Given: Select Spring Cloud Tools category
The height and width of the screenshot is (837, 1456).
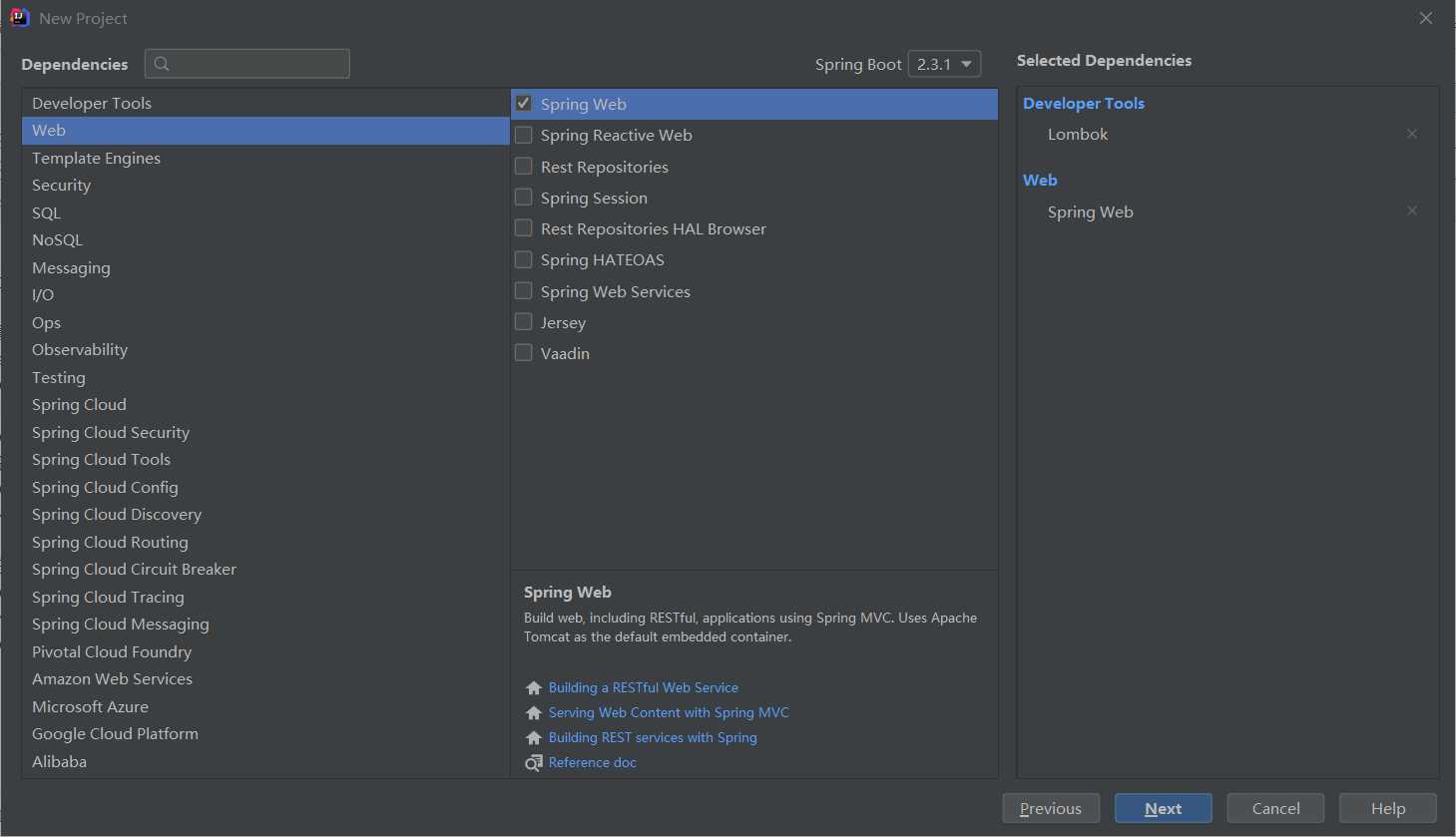Looking at the screenshot, I should coord(265,460).
